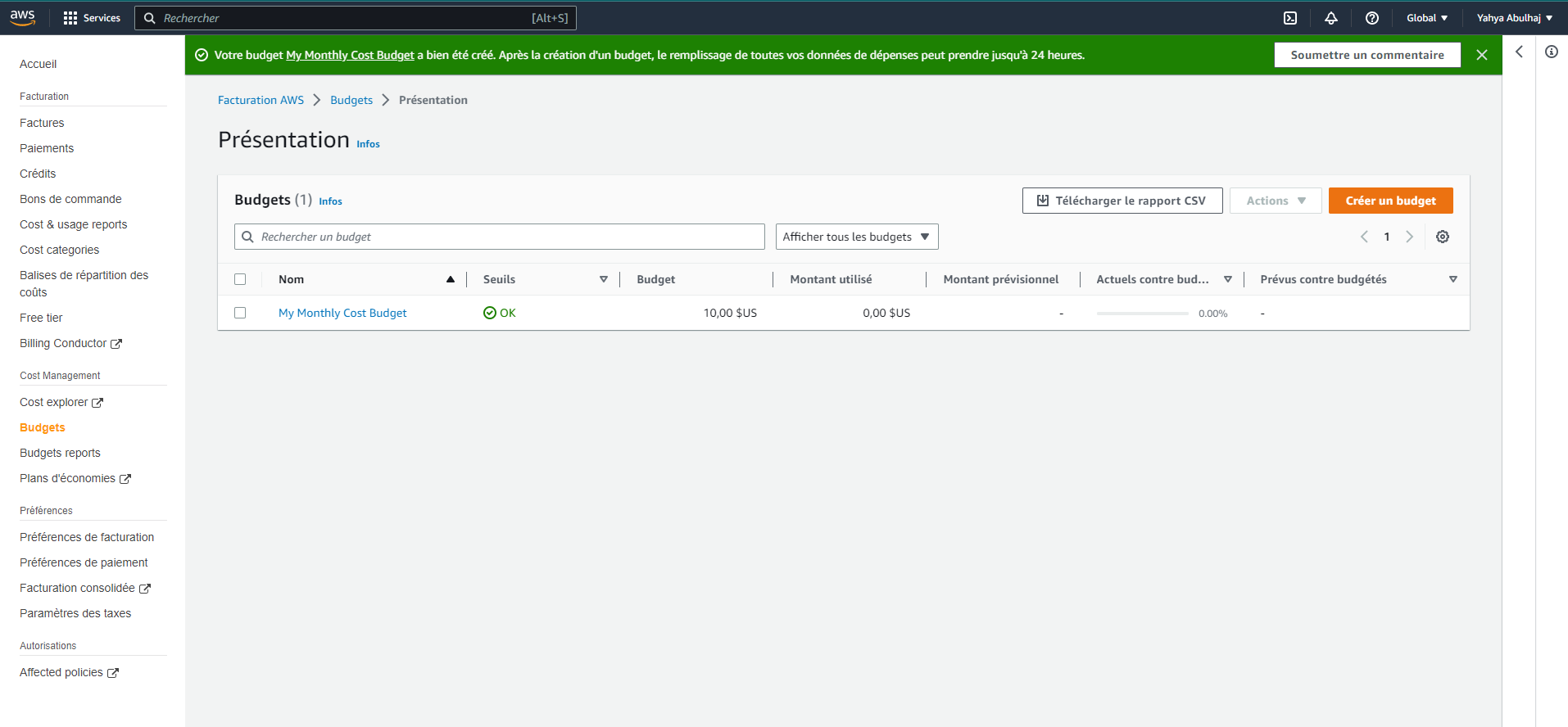This screenshot has width=1568, height=727.
Task: Open the help question mark icon
Action: click(x=1372, y=18)
